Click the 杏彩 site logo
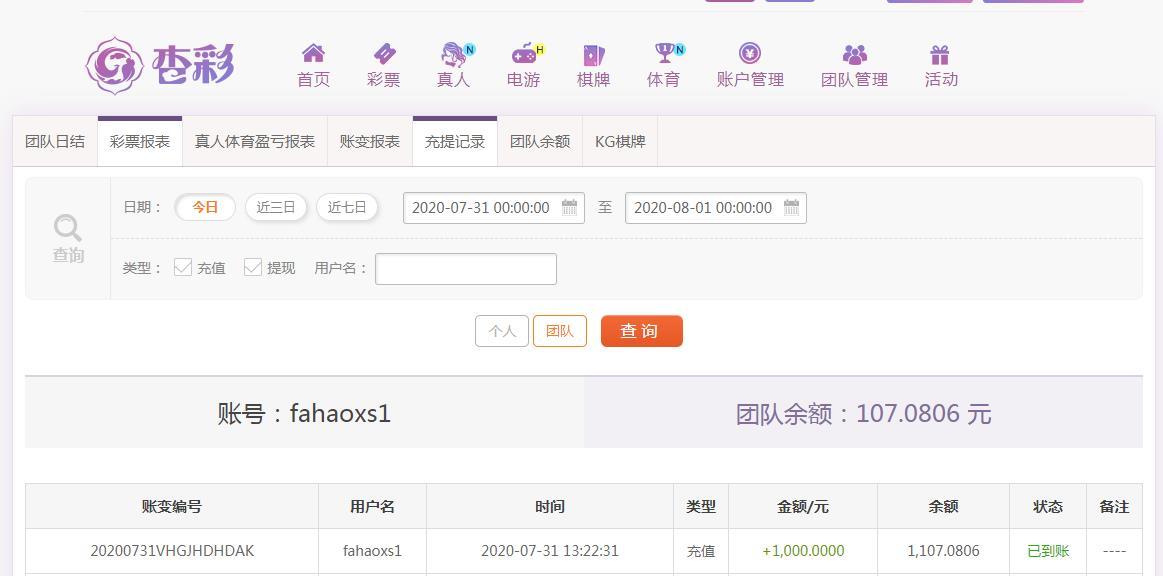 pyautogui.click(x=159, y=65)
